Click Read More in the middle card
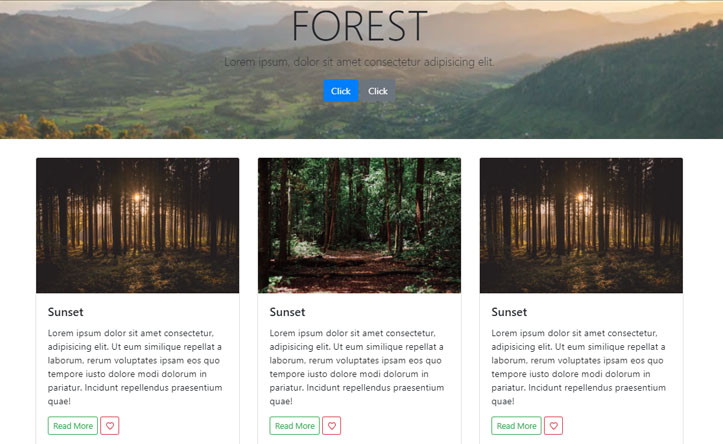 point(295,426)
